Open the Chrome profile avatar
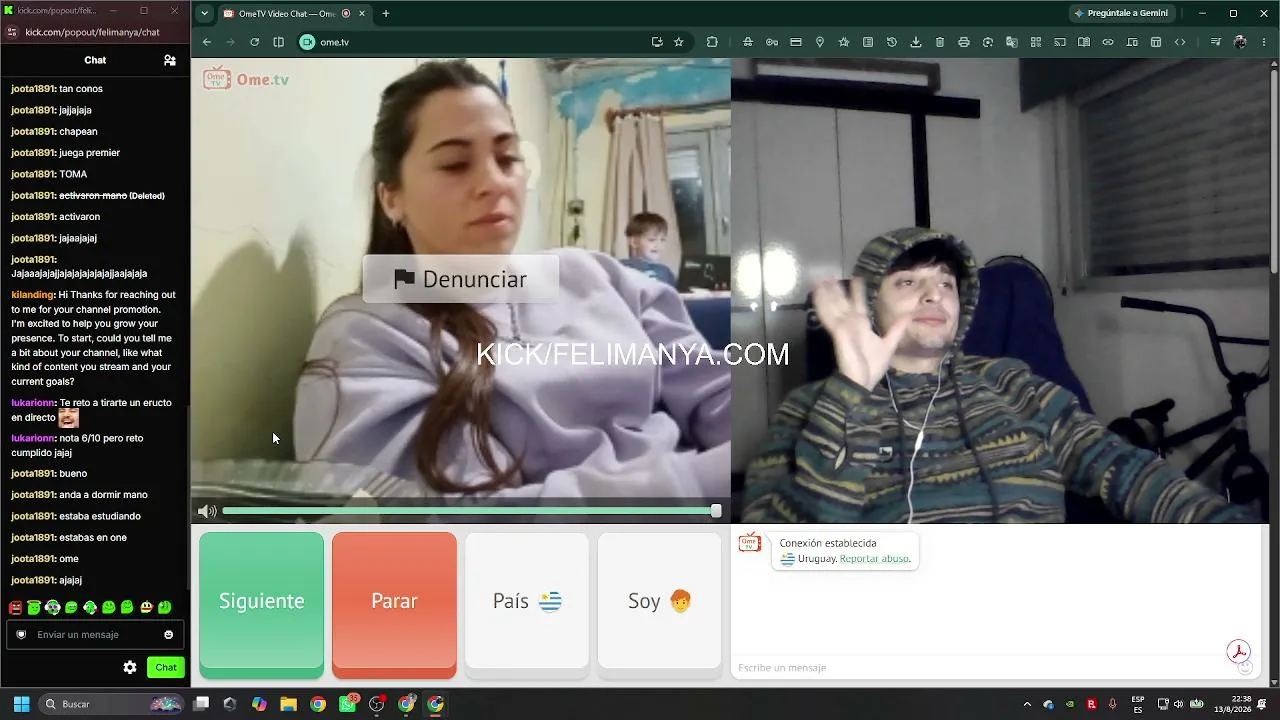Viewport: 1280px width, 720px height. 1241,42
